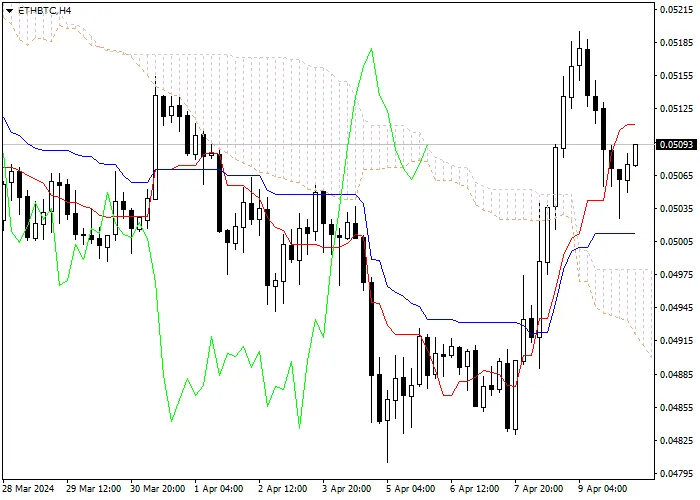Select the last white candlestick on chart

coord(635,154)
